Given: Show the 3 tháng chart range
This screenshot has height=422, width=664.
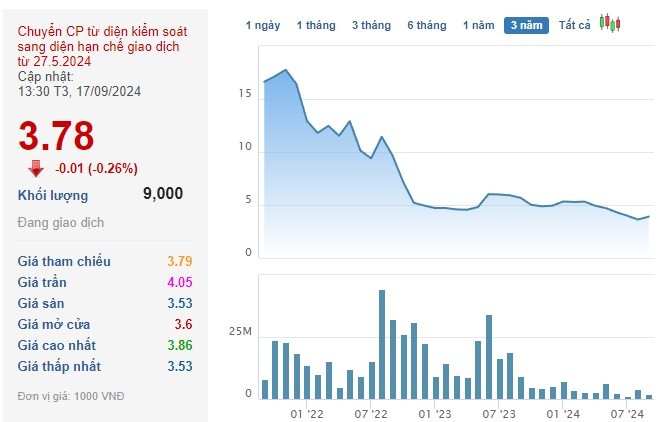Looking at the screenshot, I should 371,24.
